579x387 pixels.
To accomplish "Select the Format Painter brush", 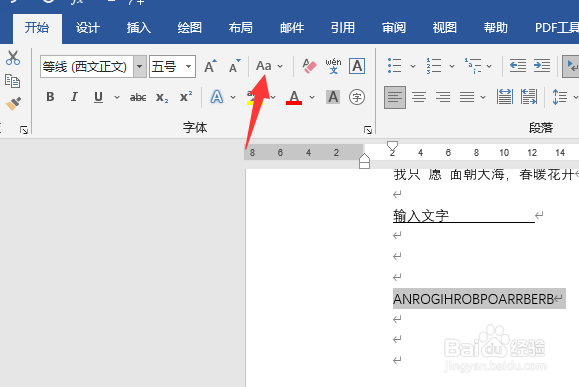I will pos(13,103).
